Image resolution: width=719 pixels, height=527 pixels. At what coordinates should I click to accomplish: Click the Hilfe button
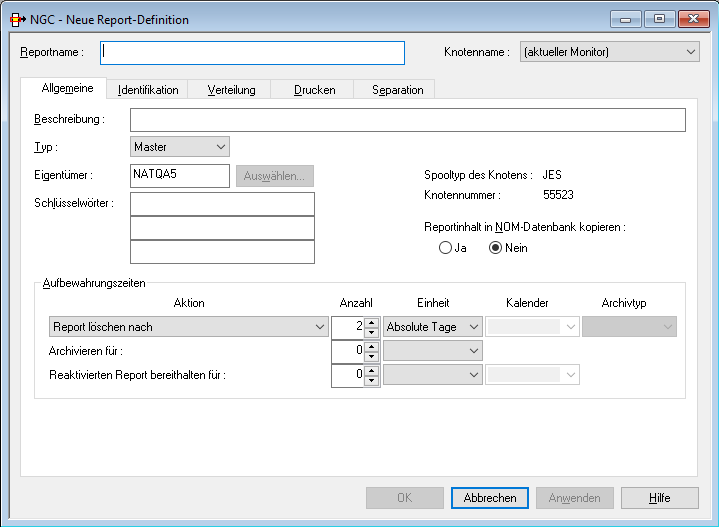[x=659, y=498]
